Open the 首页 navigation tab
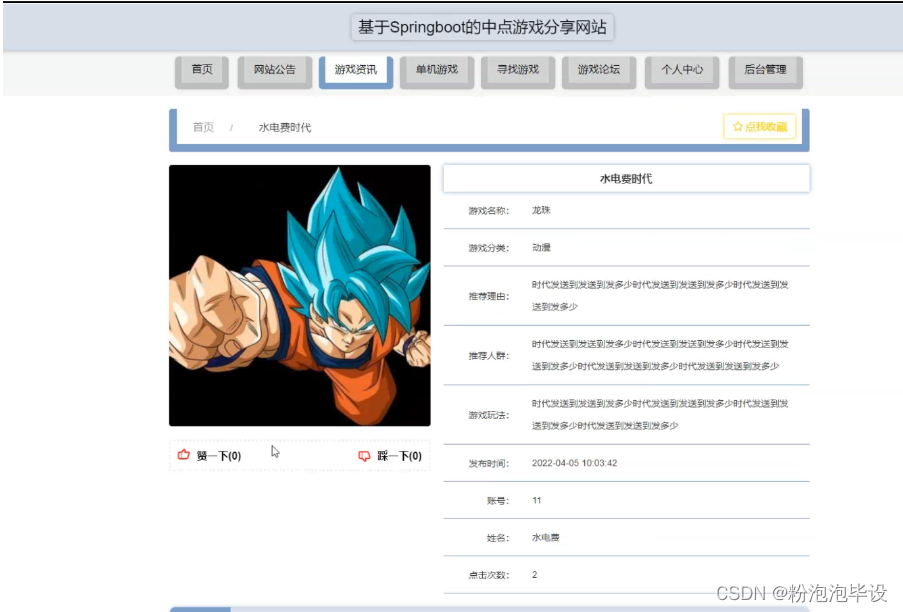The image size is (903, 612). coord(202,71)
